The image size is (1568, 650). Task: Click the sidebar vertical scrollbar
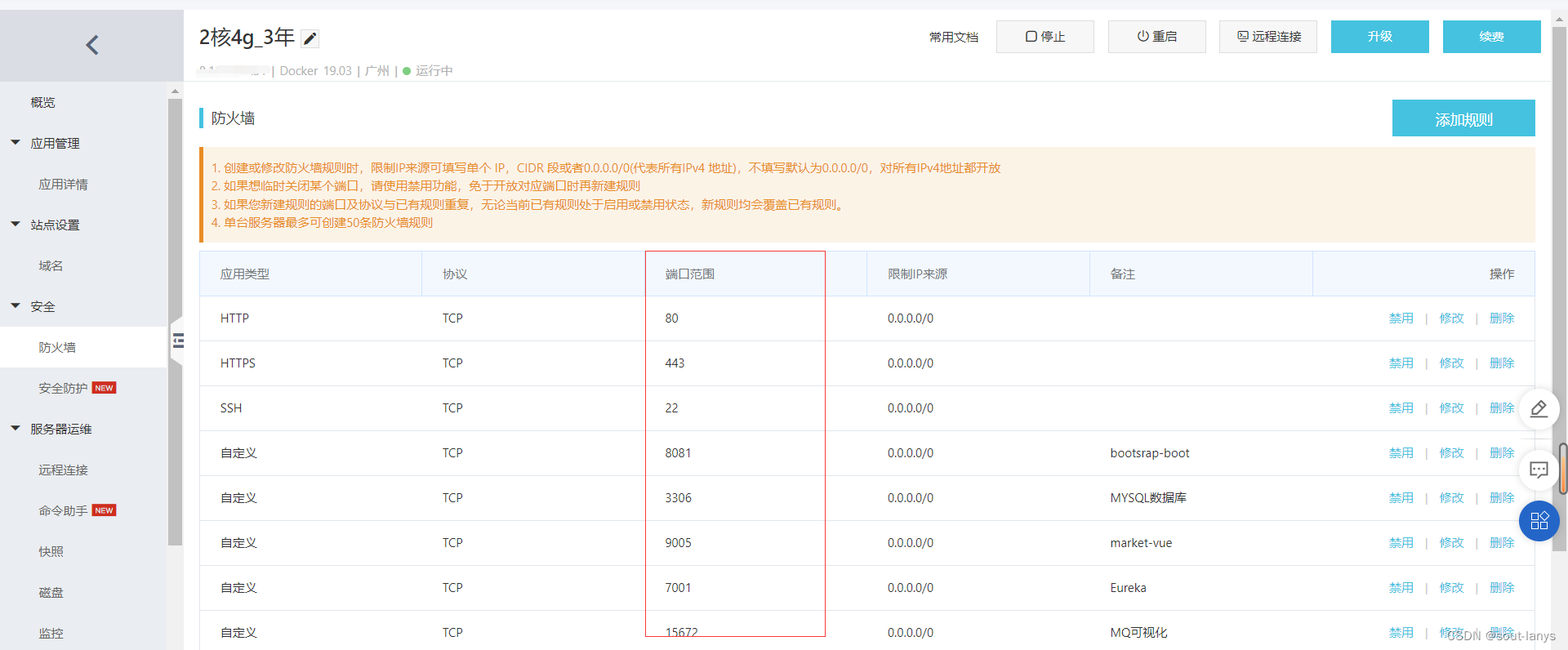tap(175, 322)
